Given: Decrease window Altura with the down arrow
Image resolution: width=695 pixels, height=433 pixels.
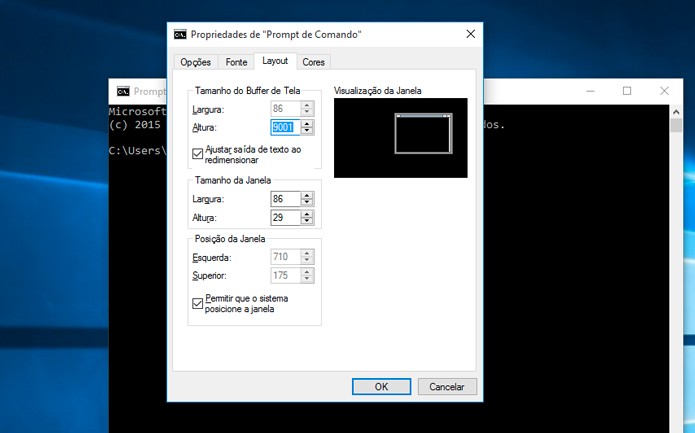Looking at the screenshot, I should coord(307,221).
